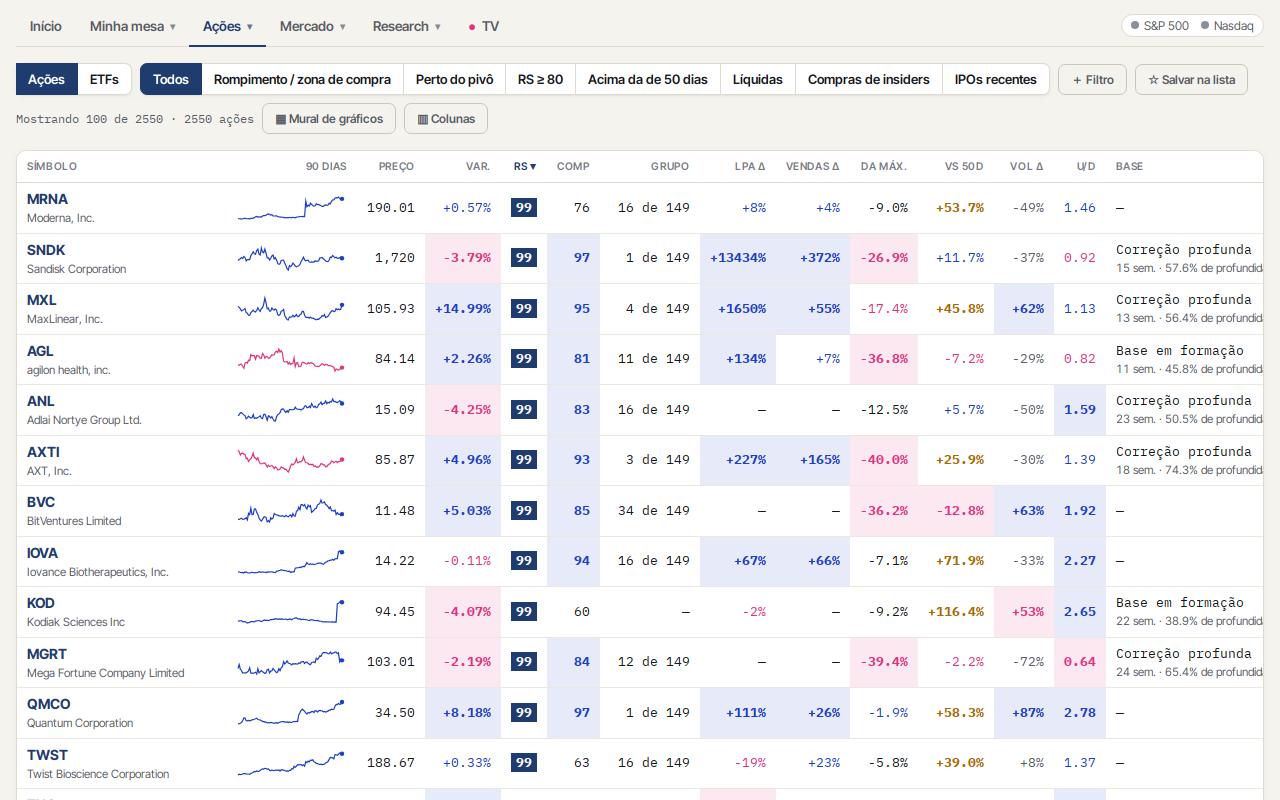Screen dimensions: 1280x800
Task: Select the Rompimento / zona de compra tab
Action: coord(302,80)
